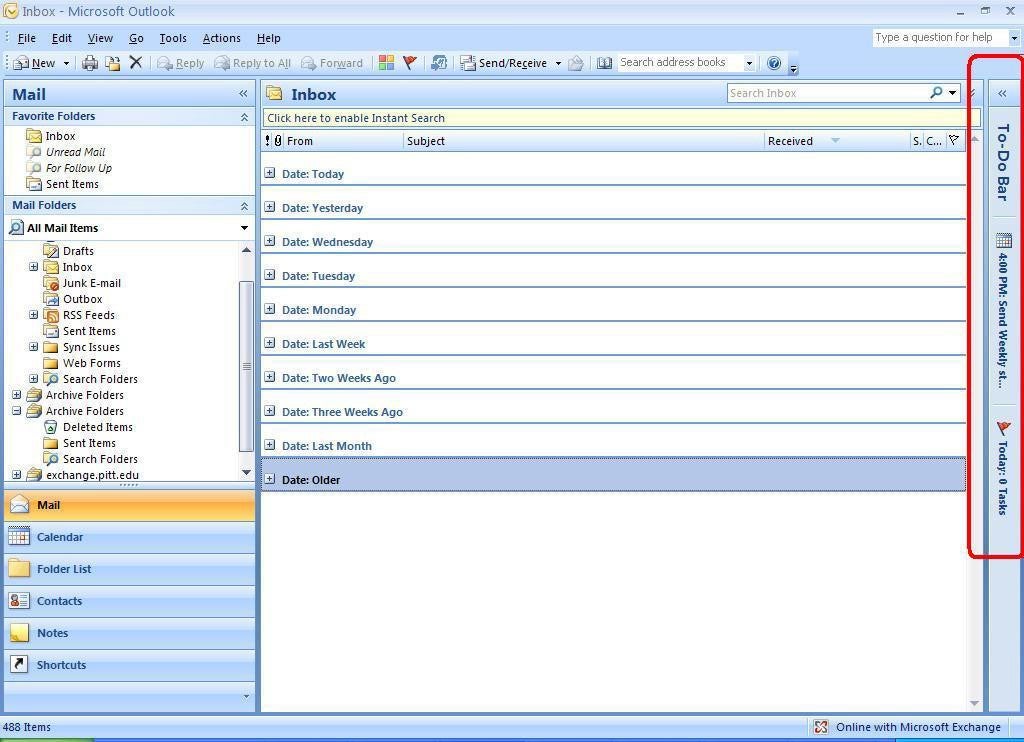Click the Reply to All button
The height and width of the screenshot is (742, 1024).
point(253,63)
